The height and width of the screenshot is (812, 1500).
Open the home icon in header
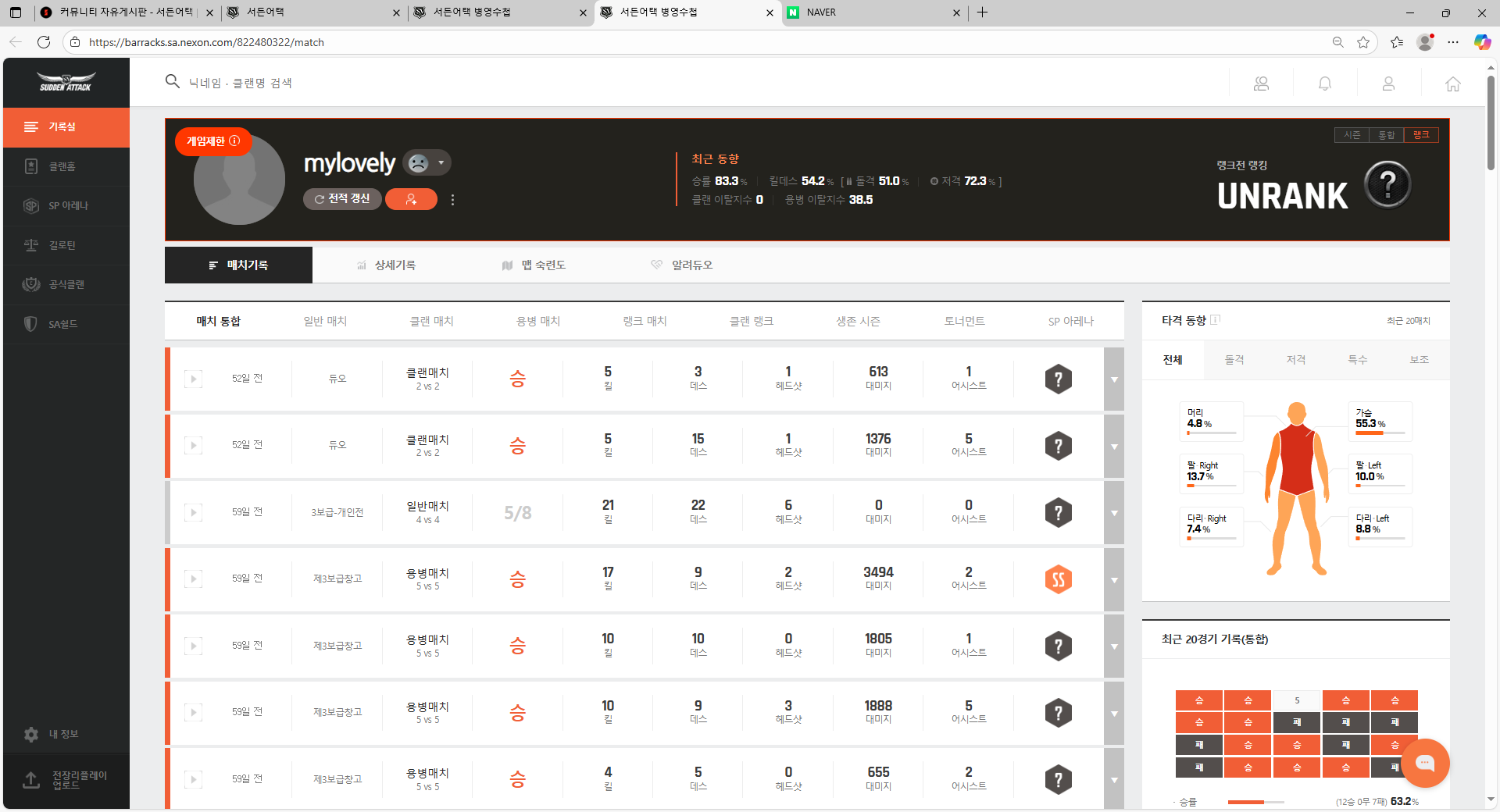1452,84
